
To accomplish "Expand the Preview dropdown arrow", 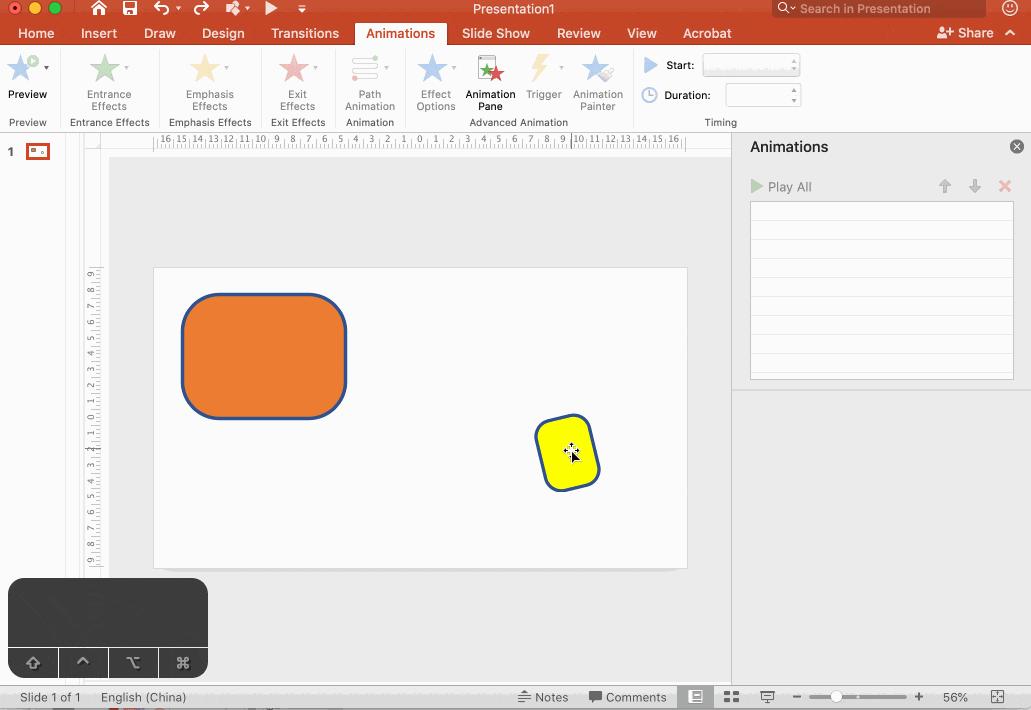I will tap(46, 68).
